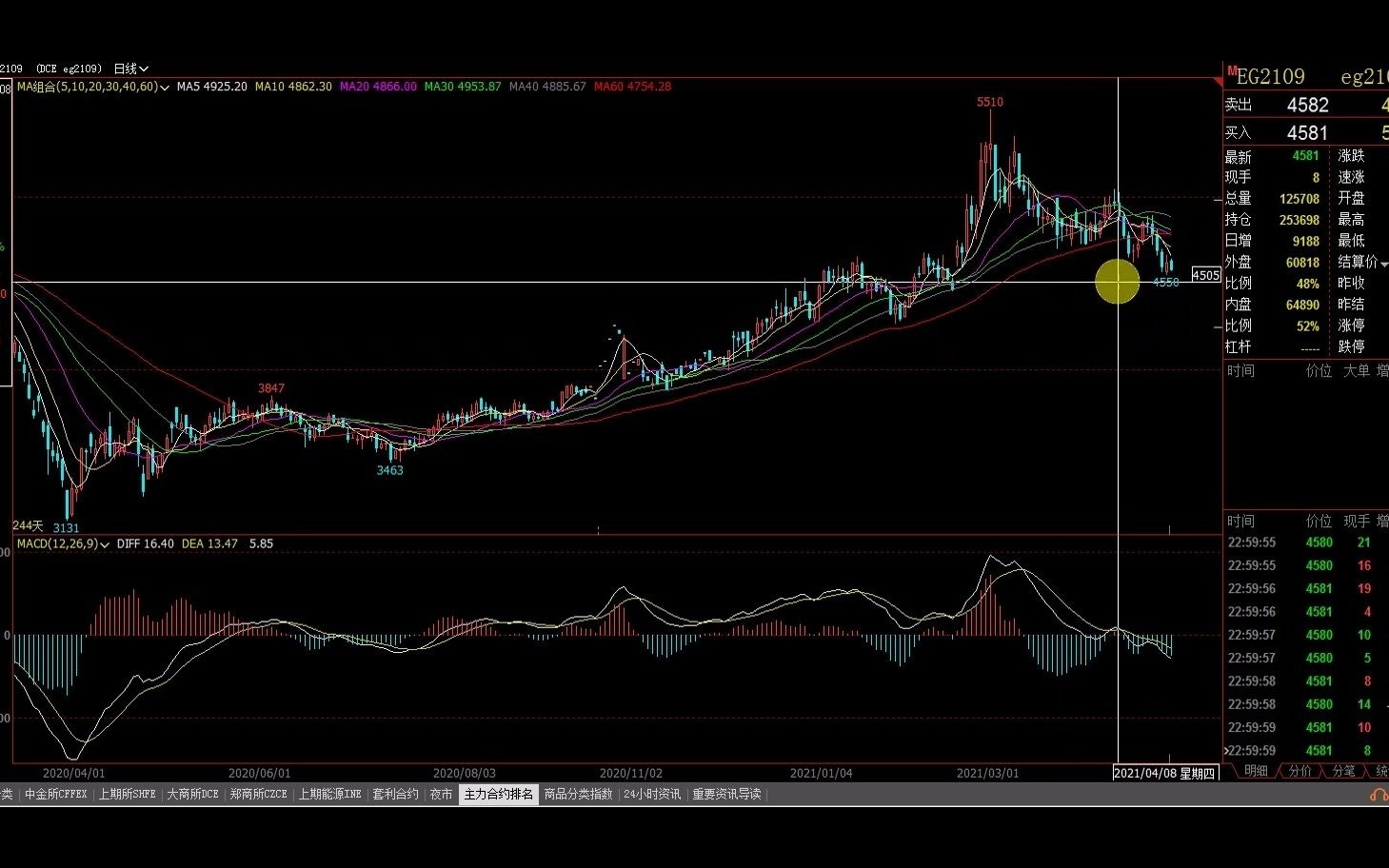Open the 24小时资讯 tab

(652, 794)
